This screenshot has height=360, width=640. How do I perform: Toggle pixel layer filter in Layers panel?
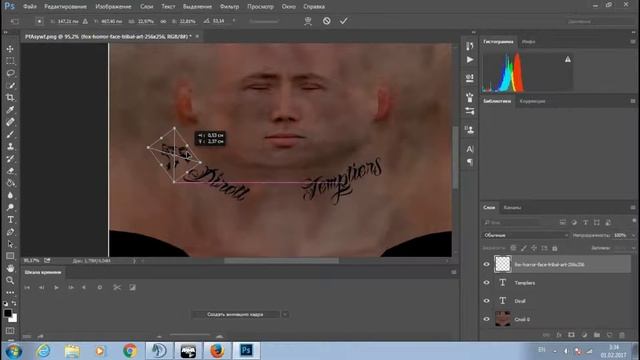tap(563, 222)
